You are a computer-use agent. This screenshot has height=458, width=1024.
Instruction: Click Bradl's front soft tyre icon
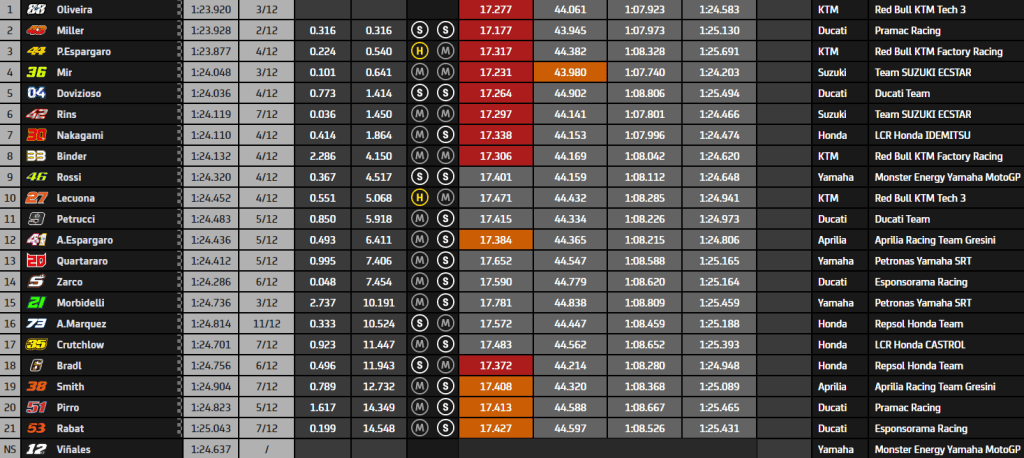[419, 365]
